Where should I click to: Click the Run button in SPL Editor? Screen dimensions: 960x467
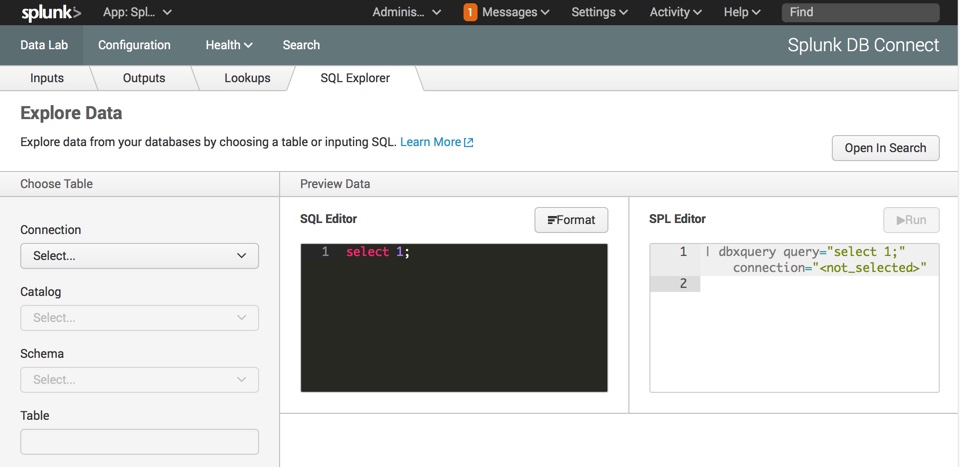click(911, 220)
